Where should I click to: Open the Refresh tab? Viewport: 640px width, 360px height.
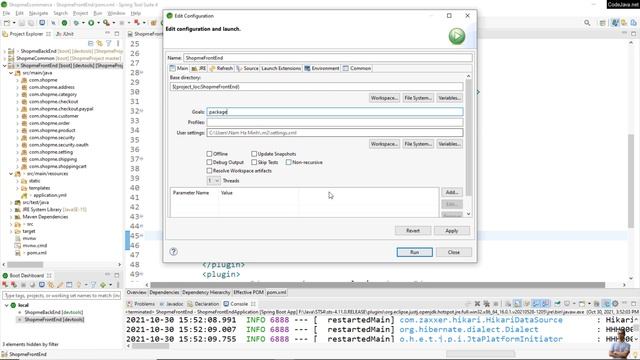(x=221, y=68)
